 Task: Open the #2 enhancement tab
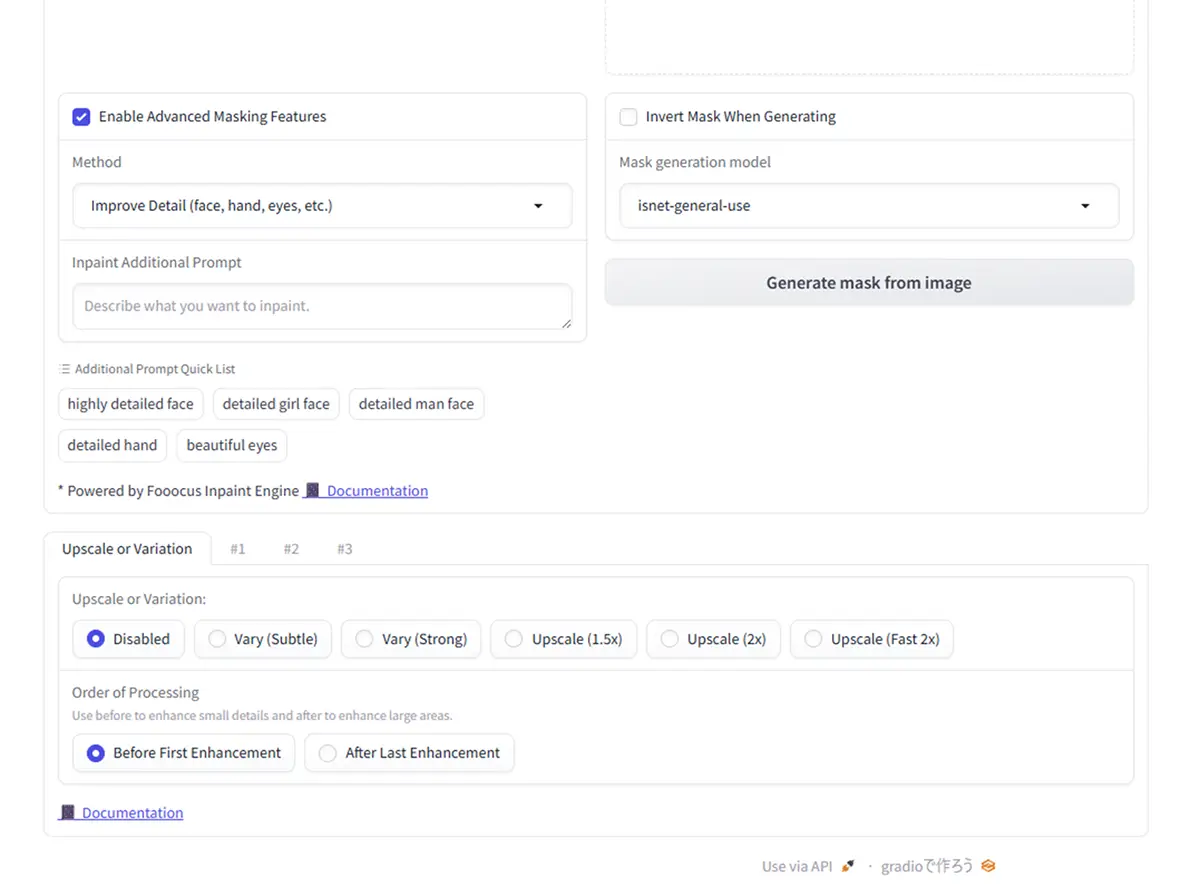tap(291, 549)
